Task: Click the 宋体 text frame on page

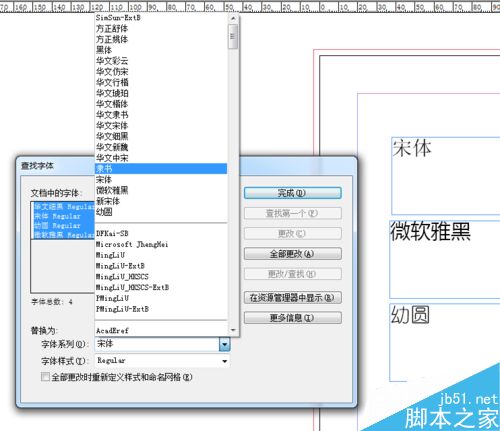Action: [x=446, y=176]
